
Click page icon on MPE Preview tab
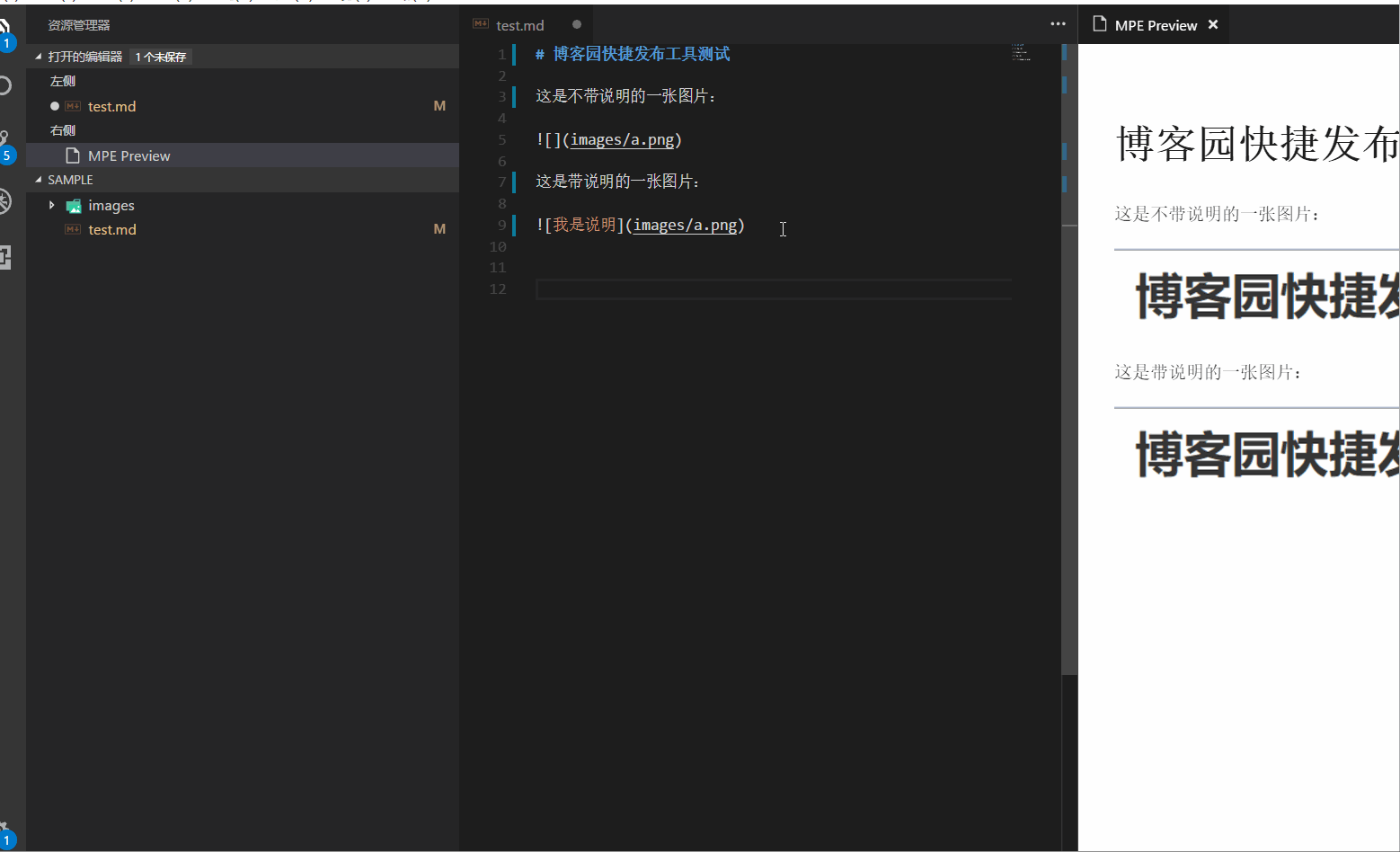coord(1099,24)
